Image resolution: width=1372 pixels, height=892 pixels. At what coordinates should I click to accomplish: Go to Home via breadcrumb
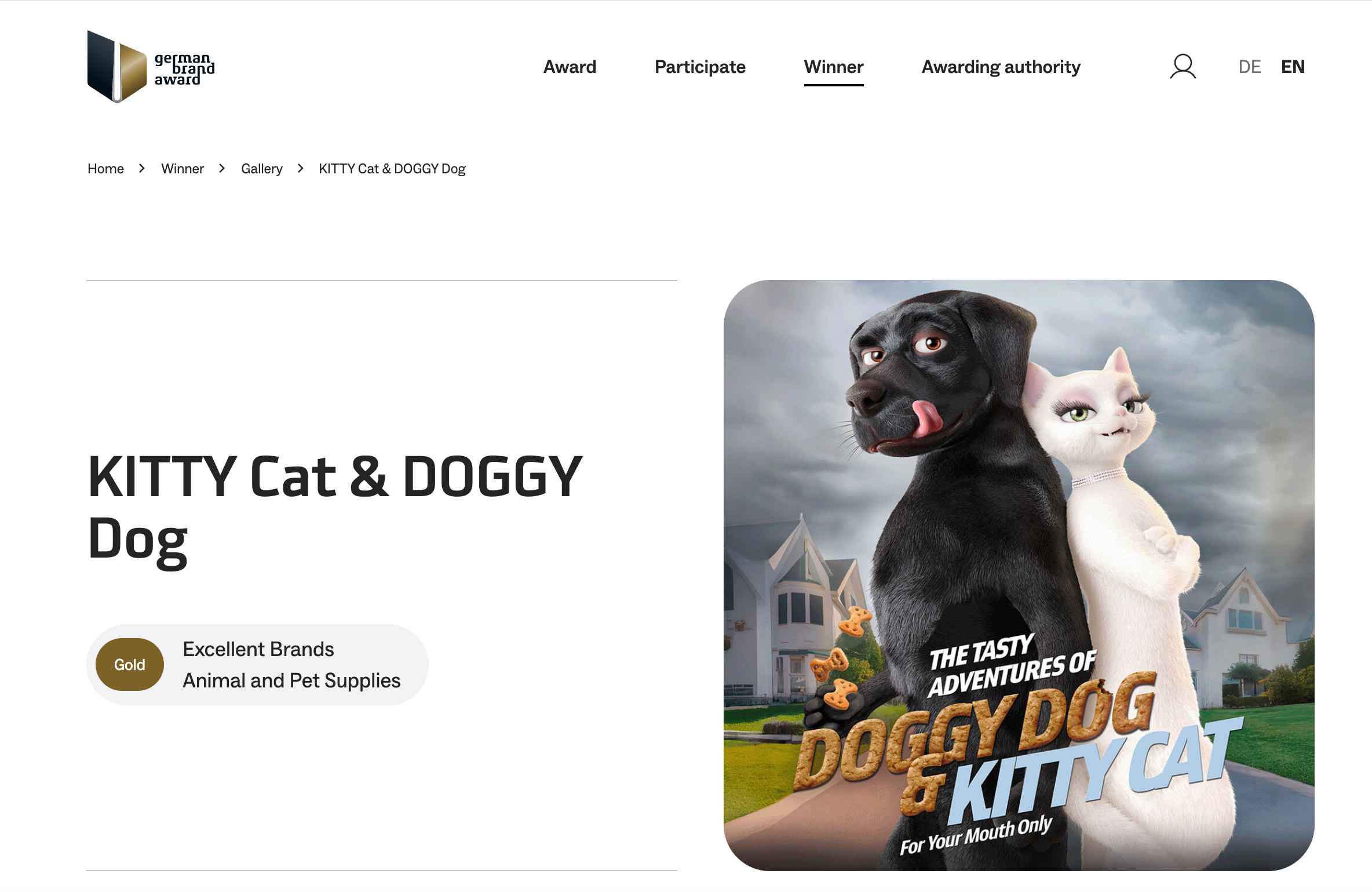click(x=105, y=169)
